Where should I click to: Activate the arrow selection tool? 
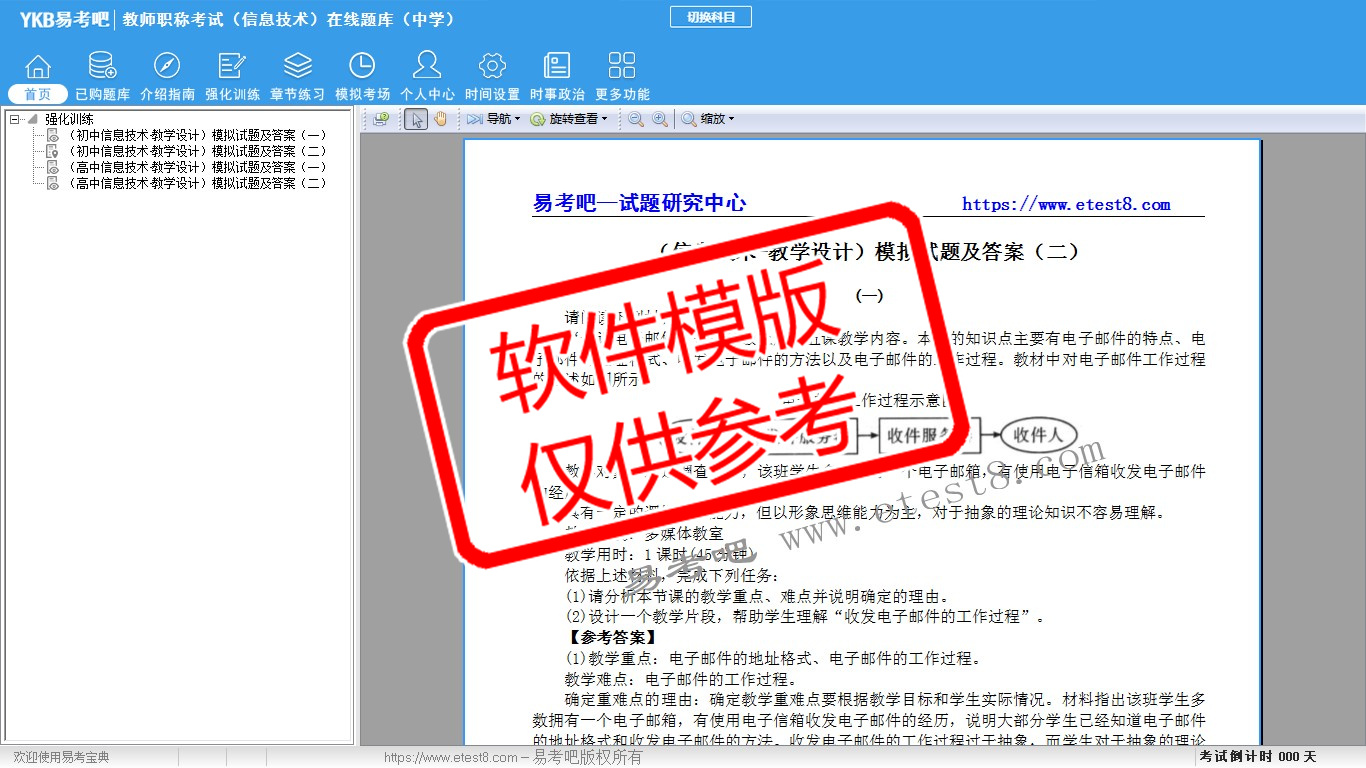416,119
